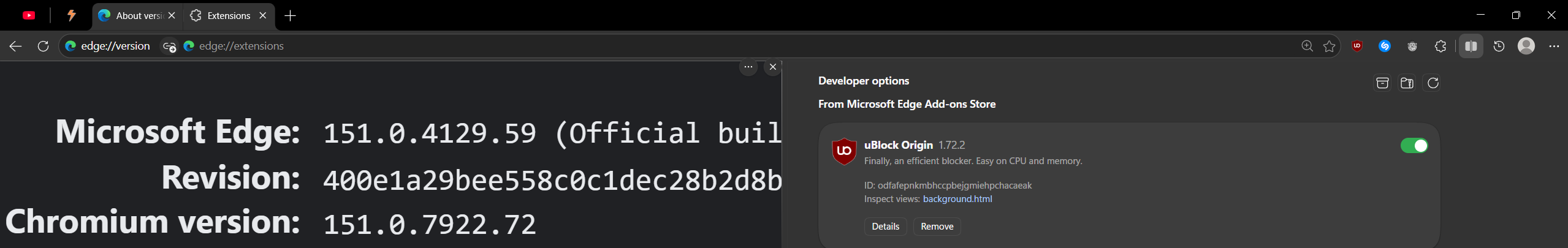Open browser History clock icon
Viewport: 1568px width, 248px height.
coord(1499,46)
